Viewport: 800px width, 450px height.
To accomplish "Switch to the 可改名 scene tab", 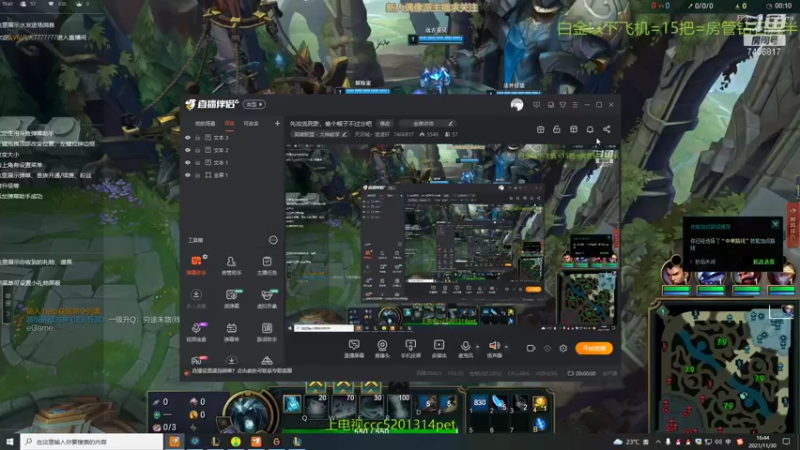I will (251, 123).
